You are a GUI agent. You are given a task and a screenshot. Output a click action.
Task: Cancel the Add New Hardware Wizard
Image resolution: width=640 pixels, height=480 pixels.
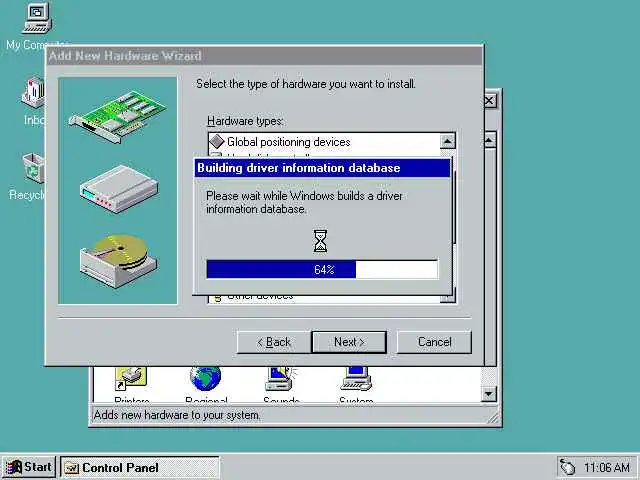point(434,342)
